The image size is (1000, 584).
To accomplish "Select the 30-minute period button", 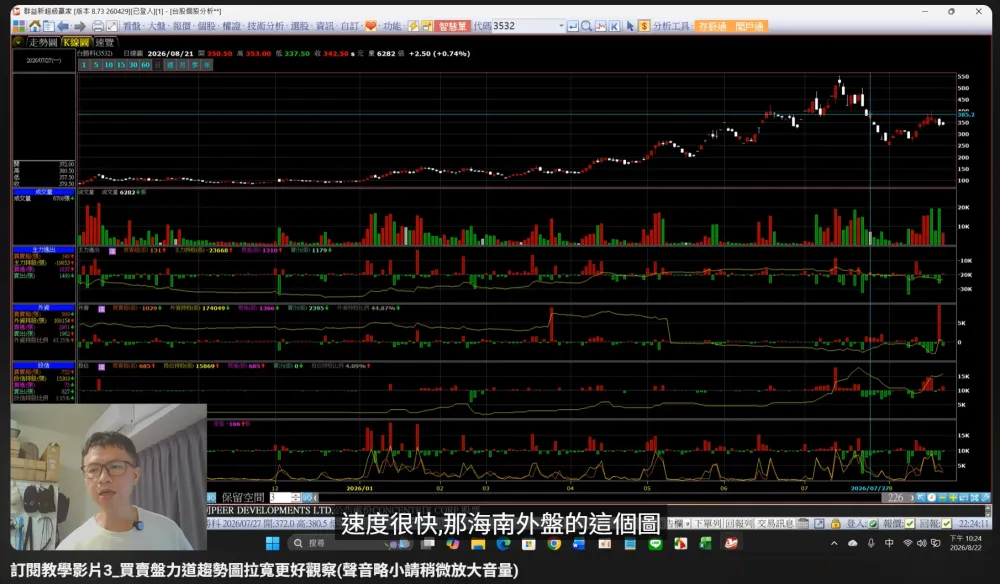I will tap(133, 65).
